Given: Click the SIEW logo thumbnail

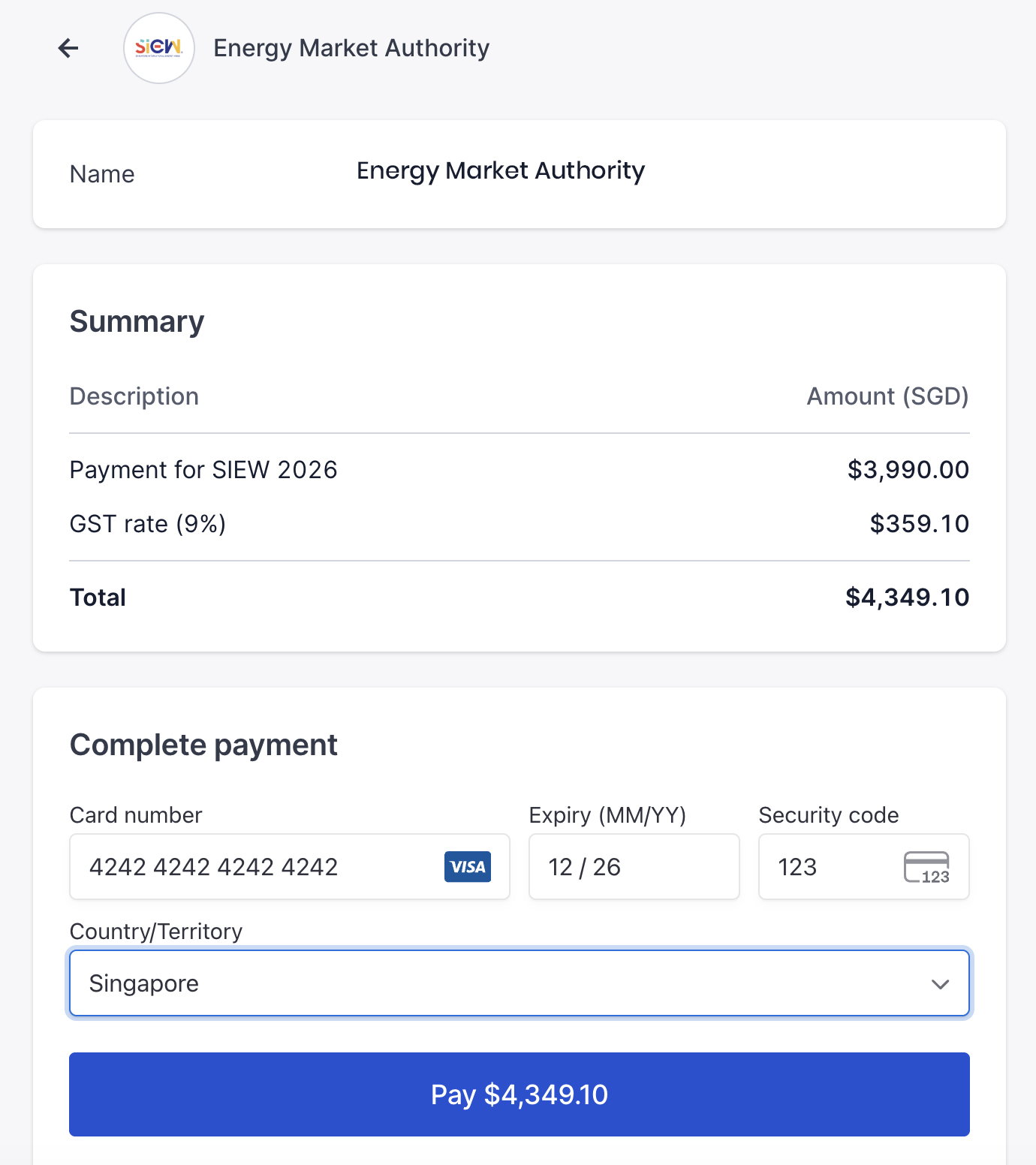Looking at the screenshot, I should click(159, 48).
